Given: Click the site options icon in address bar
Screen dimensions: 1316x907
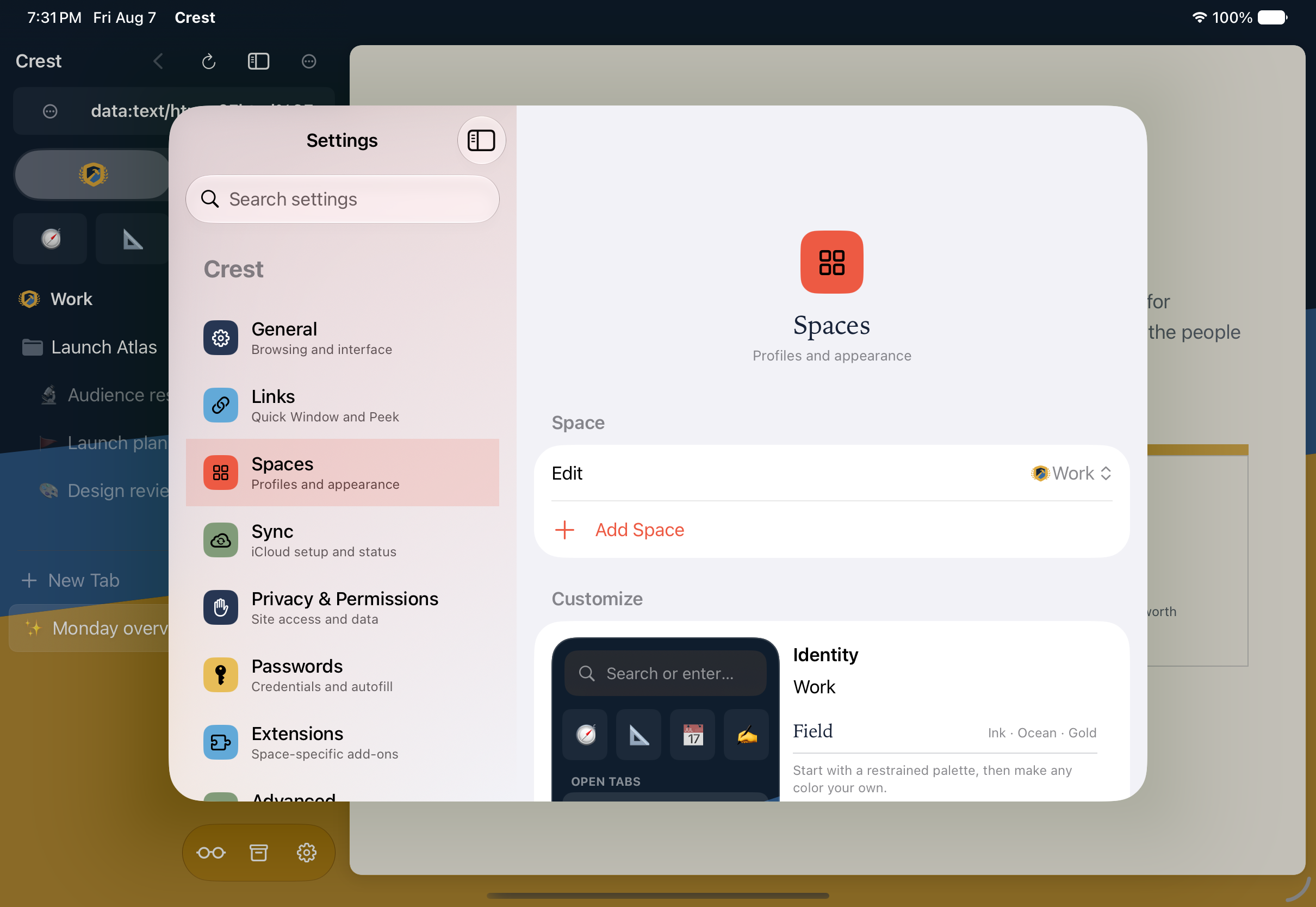Looking at the screenshot, I should coord(50,111).
